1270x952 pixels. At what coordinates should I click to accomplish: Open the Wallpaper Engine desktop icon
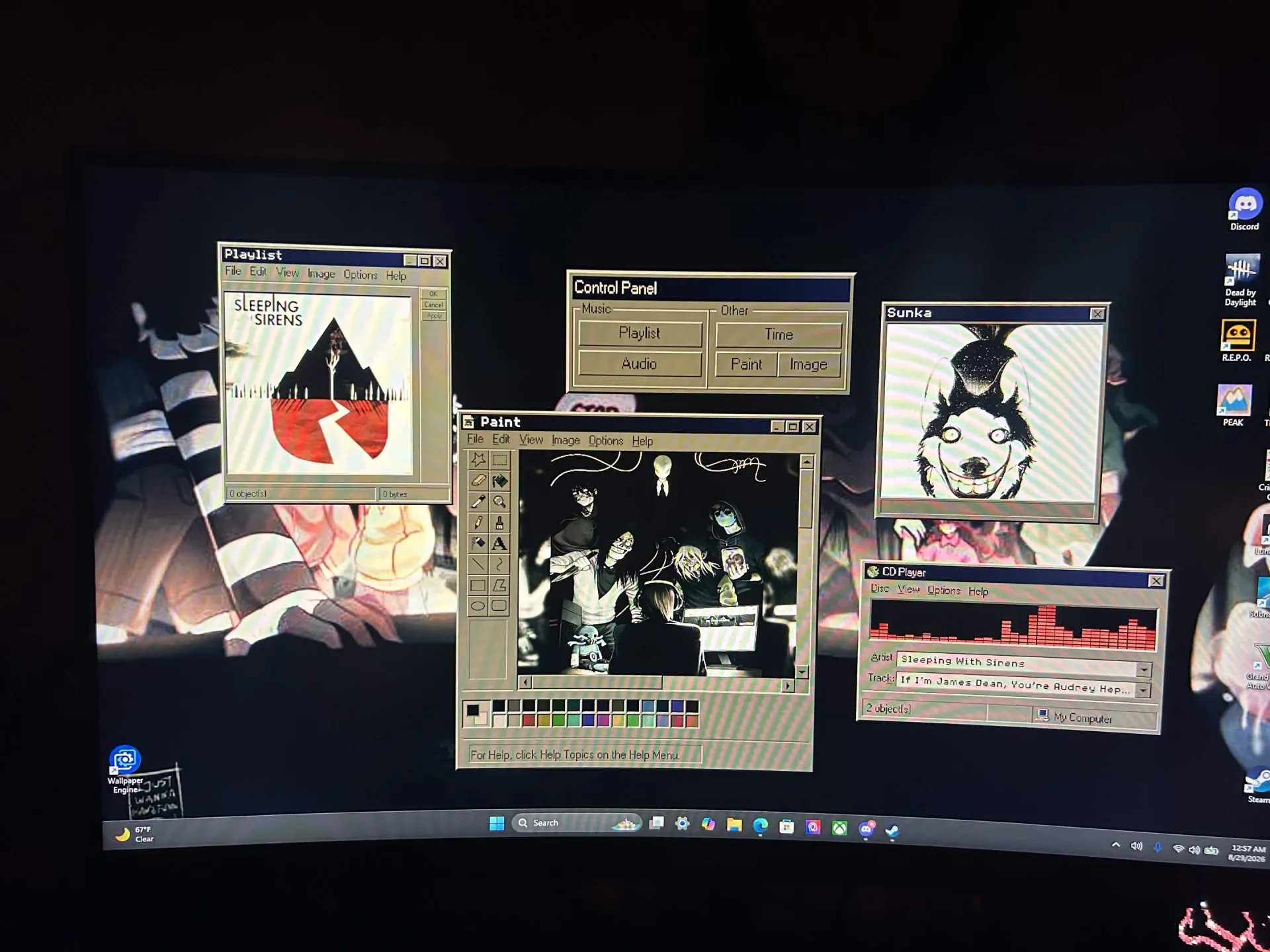(x=125, y=770)
